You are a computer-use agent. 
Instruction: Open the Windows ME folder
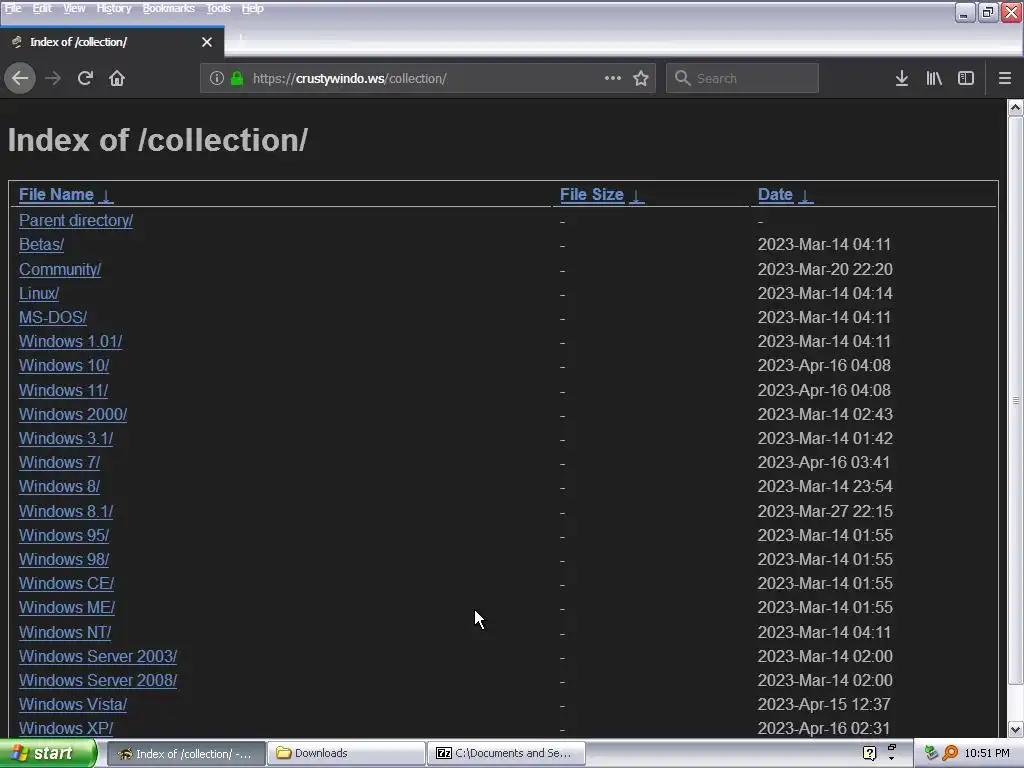67,608
